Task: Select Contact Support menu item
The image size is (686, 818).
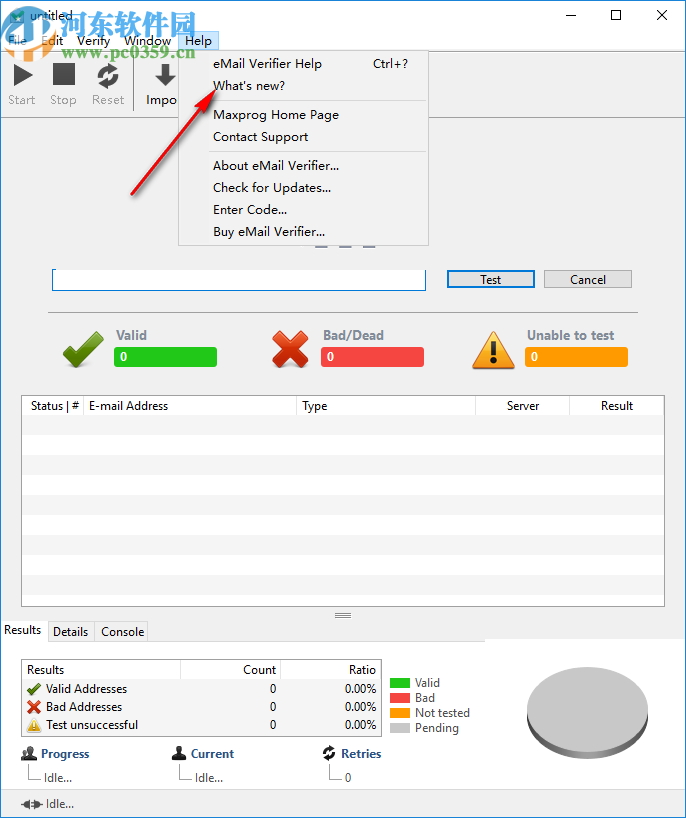Action: 304,137
